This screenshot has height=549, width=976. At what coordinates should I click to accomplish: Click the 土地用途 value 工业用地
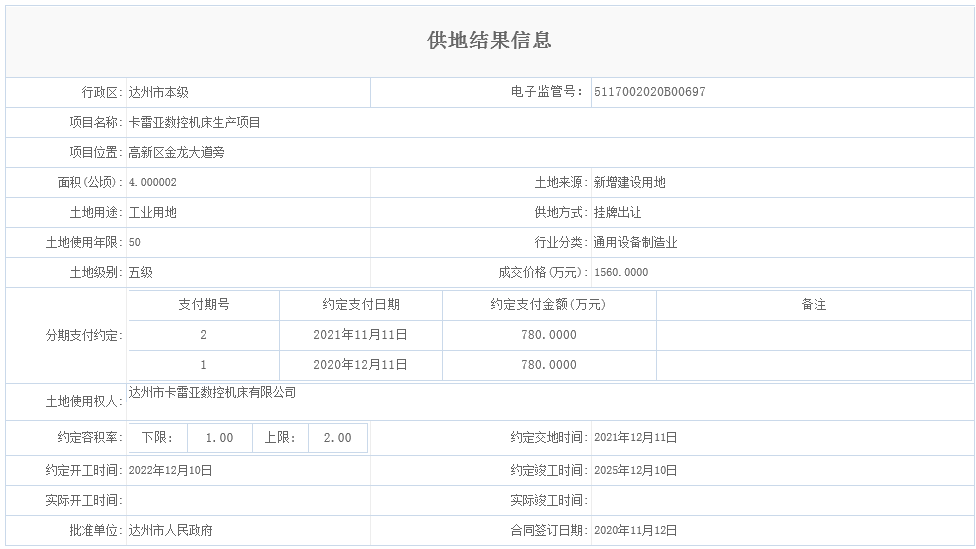point(152,213)
